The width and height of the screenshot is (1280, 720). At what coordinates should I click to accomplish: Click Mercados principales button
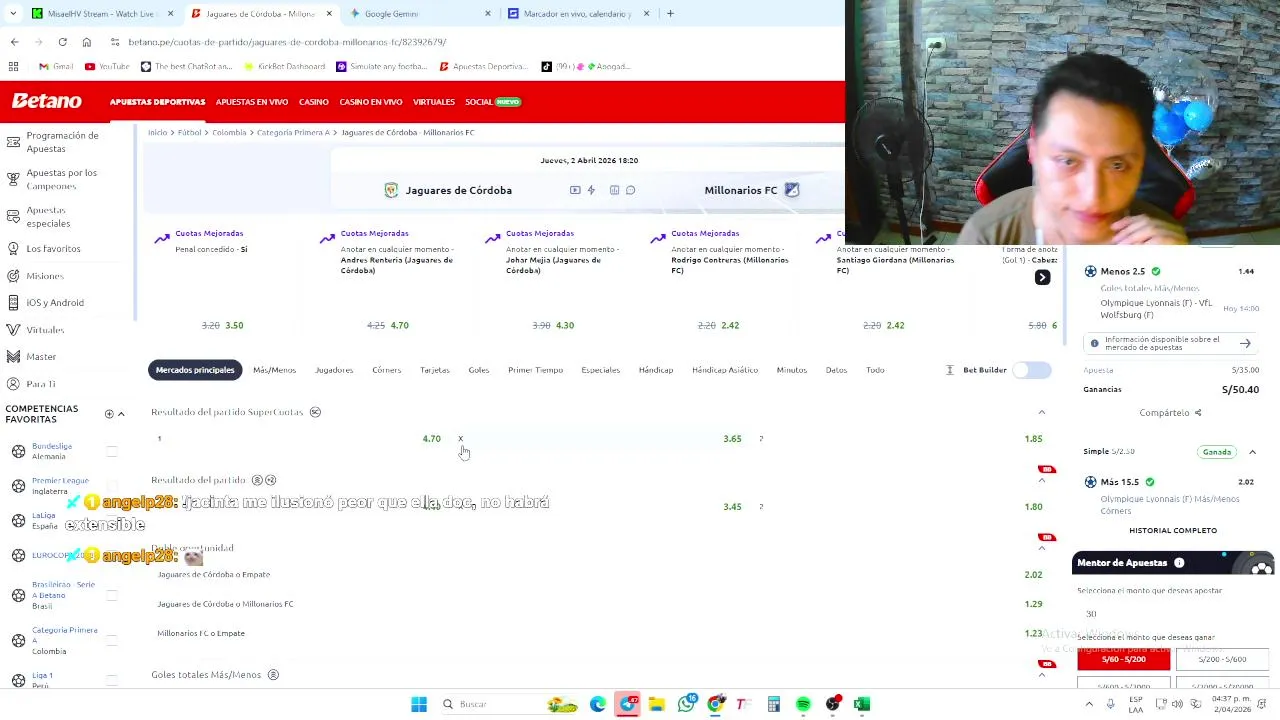point(195,370)
